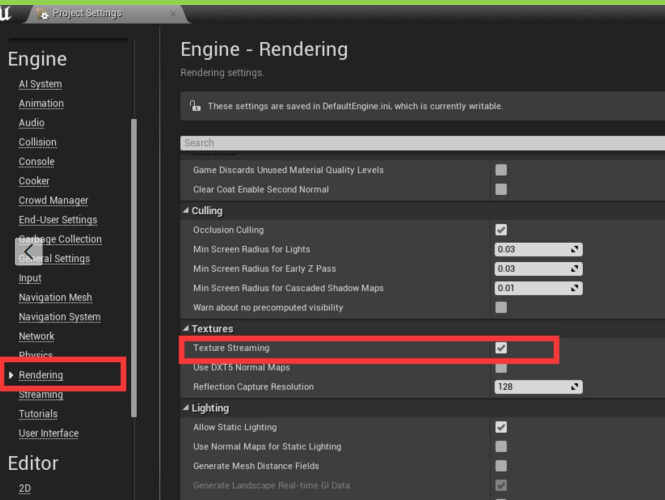Open Collision settings
This screenshot has height=500, width=665.
point(37,142)
